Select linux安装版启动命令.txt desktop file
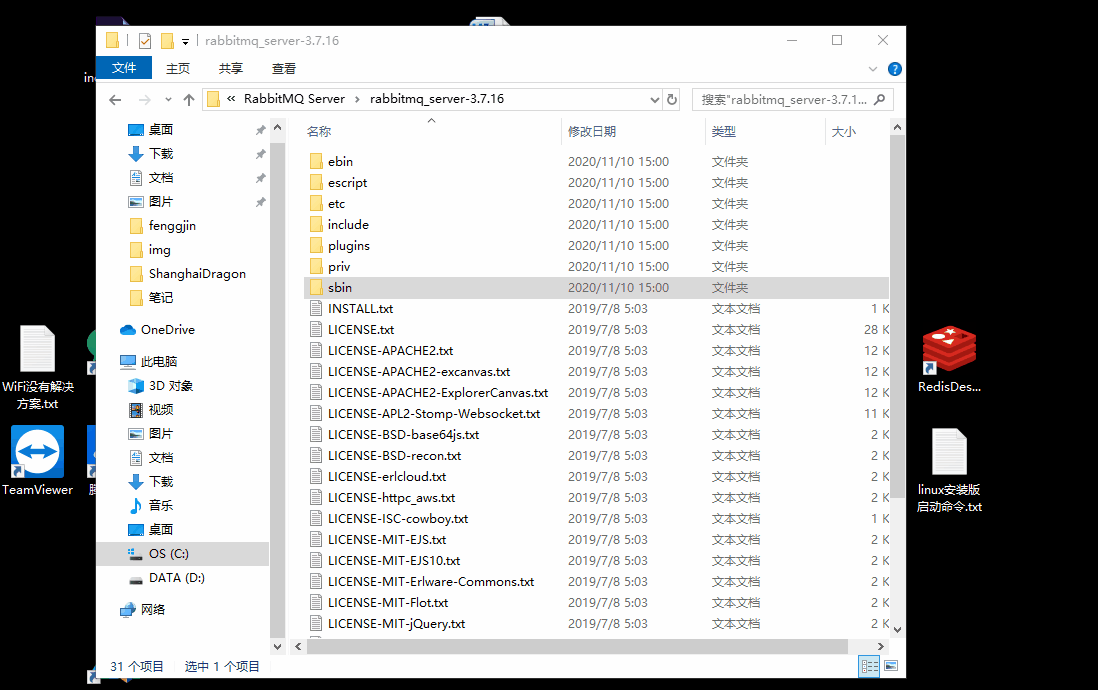 pyautogui.click(x=949, y=470)
